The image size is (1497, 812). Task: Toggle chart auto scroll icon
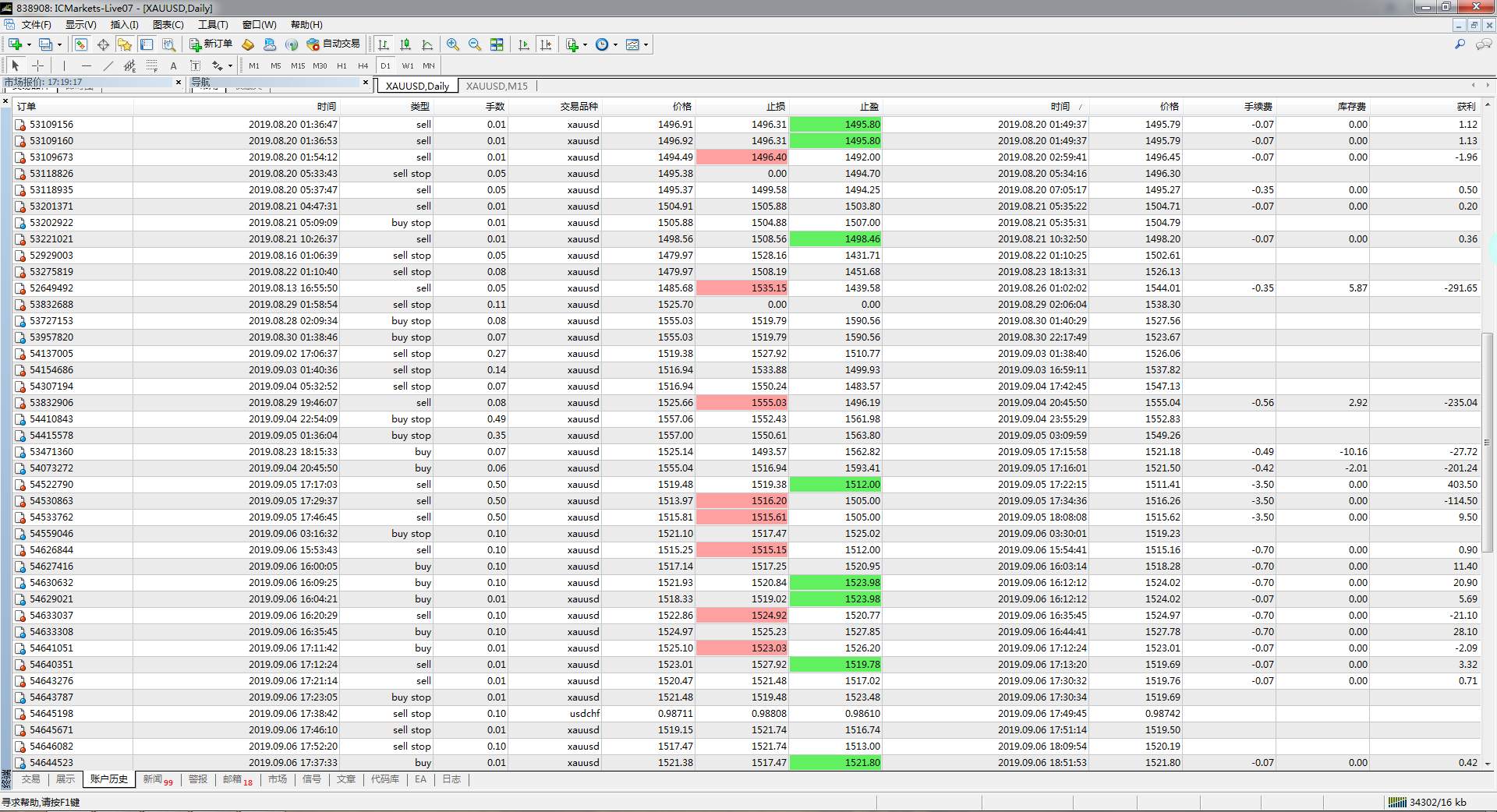pyautogui.click(x=524, y=44)
